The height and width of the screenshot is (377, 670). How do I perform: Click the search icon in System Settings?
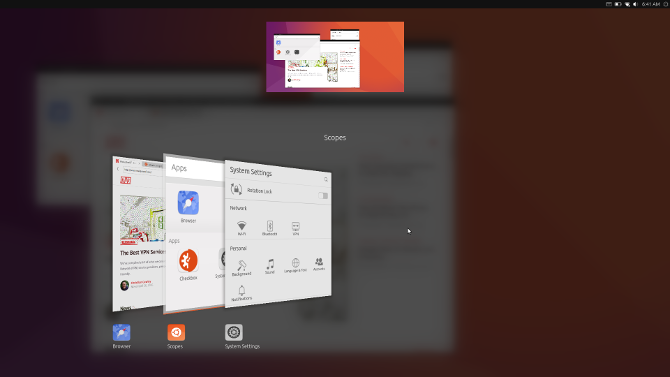[x=326, y=180]
